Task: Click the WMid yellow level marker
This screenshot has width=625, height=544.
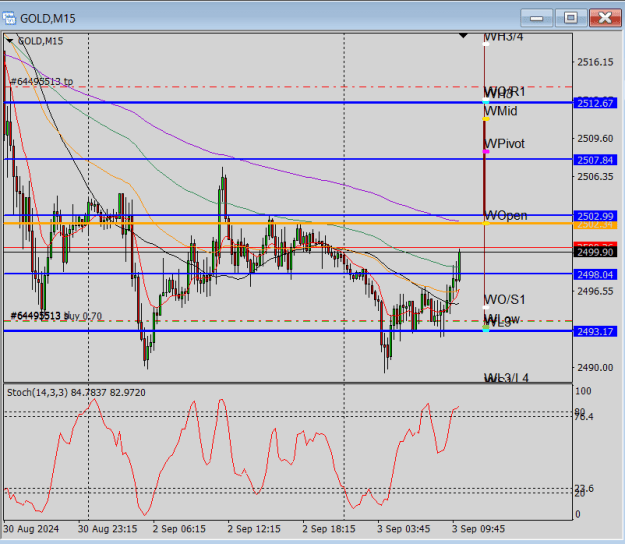Action: point(486,119)
